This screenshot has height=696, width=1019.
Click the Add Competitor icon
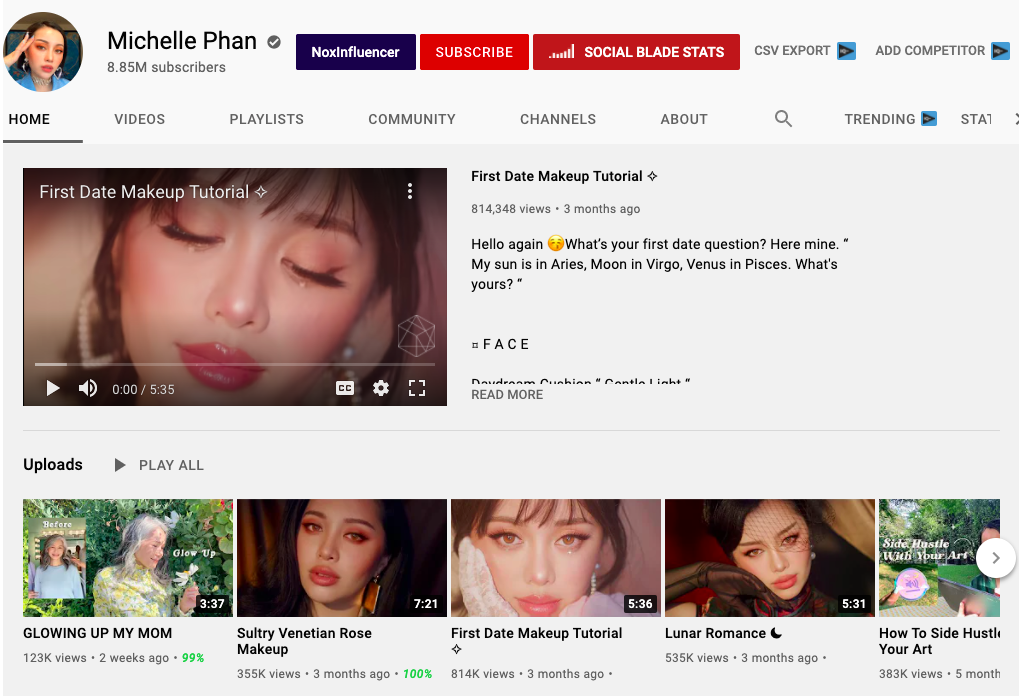[x=1000, y=51]
